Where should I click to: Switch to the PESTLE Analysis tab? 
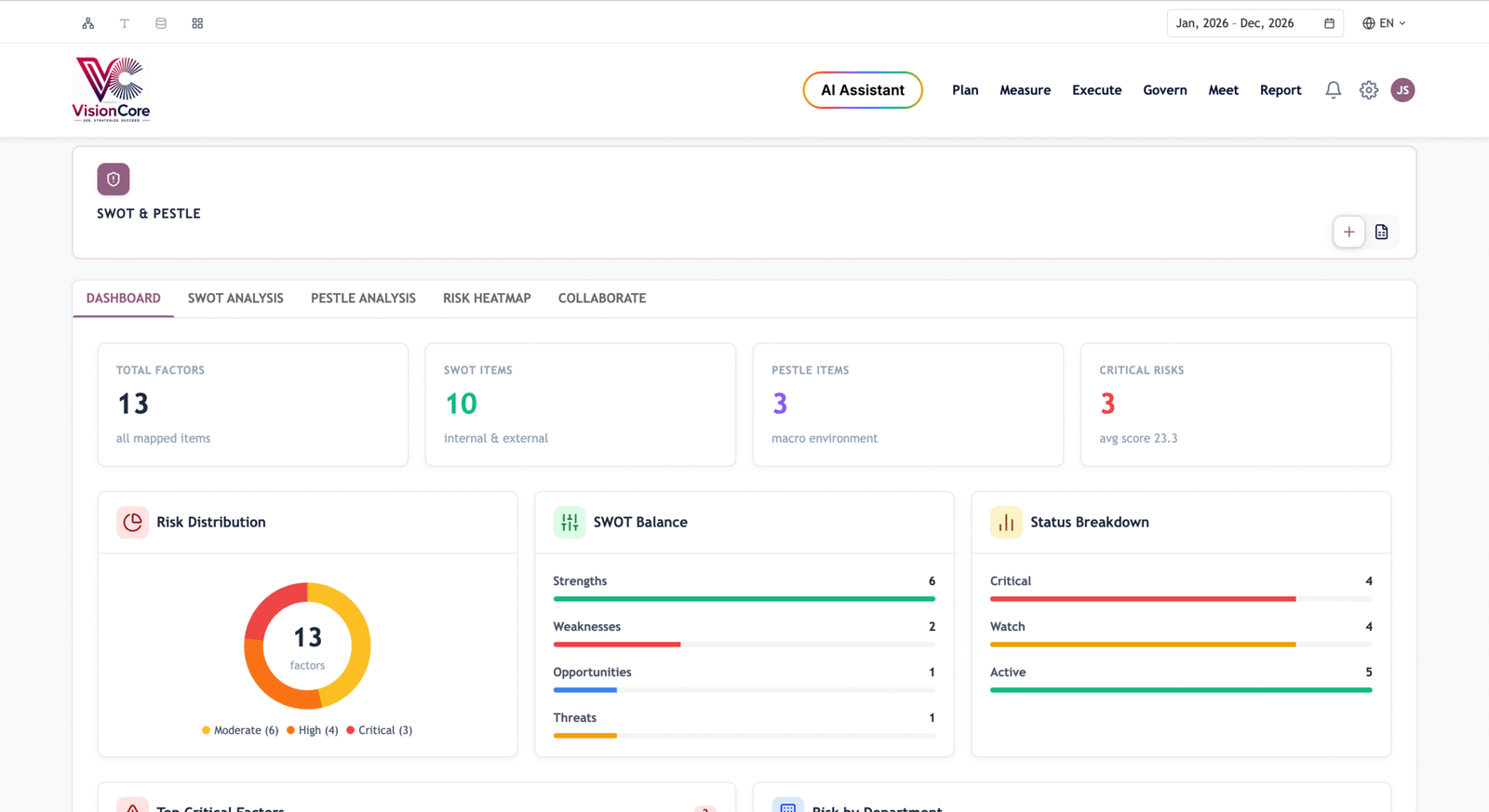[x=363, y=299]
